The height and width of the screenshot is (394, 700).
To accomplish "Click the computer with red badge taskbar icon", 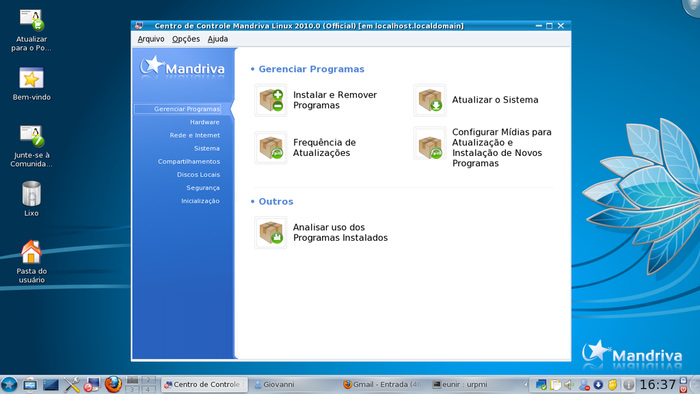I will 92,385.
